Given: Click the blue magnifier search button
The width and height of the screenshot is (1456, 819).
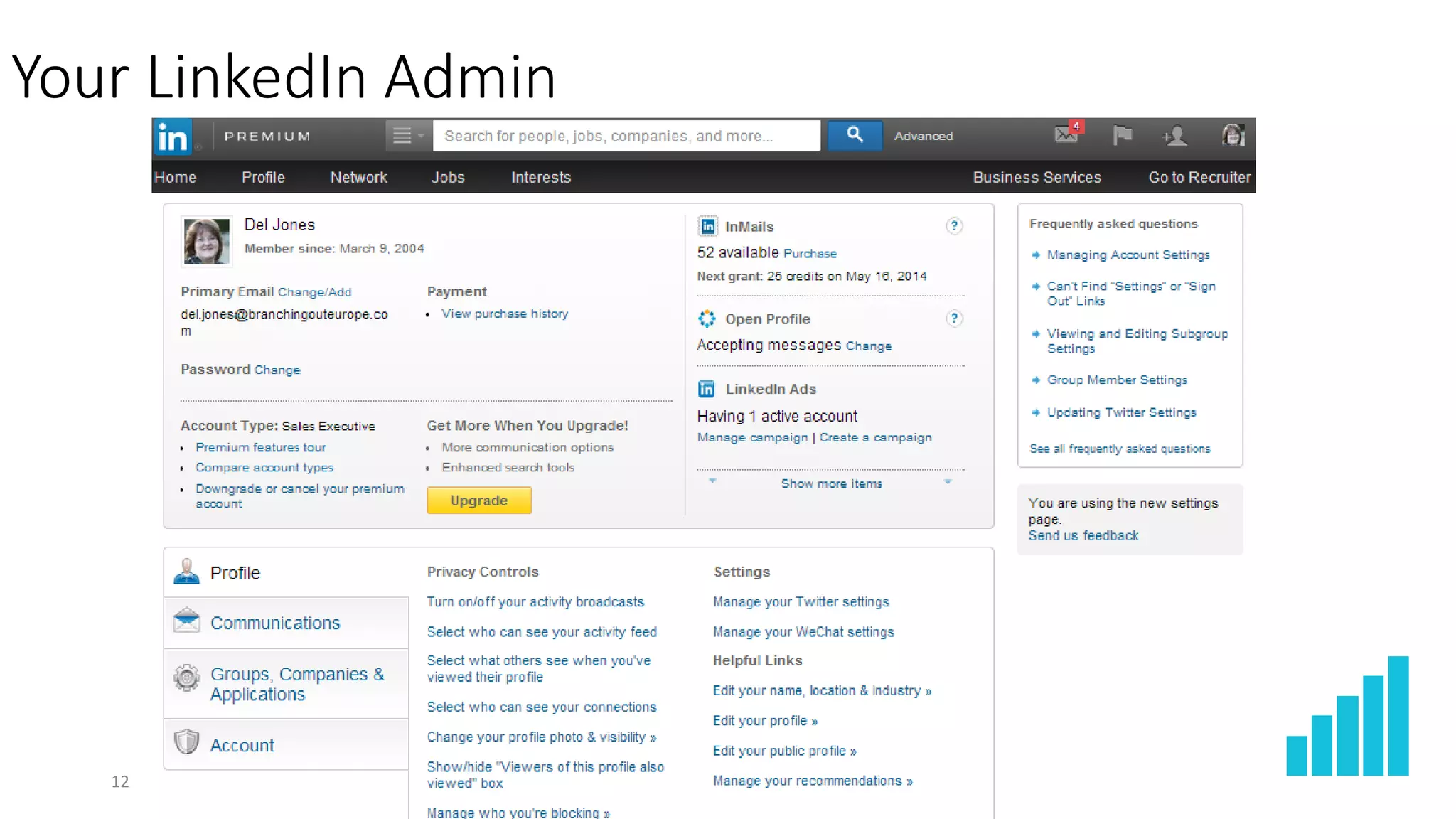Looking at the screenshot, I should (x=855, y=135).
